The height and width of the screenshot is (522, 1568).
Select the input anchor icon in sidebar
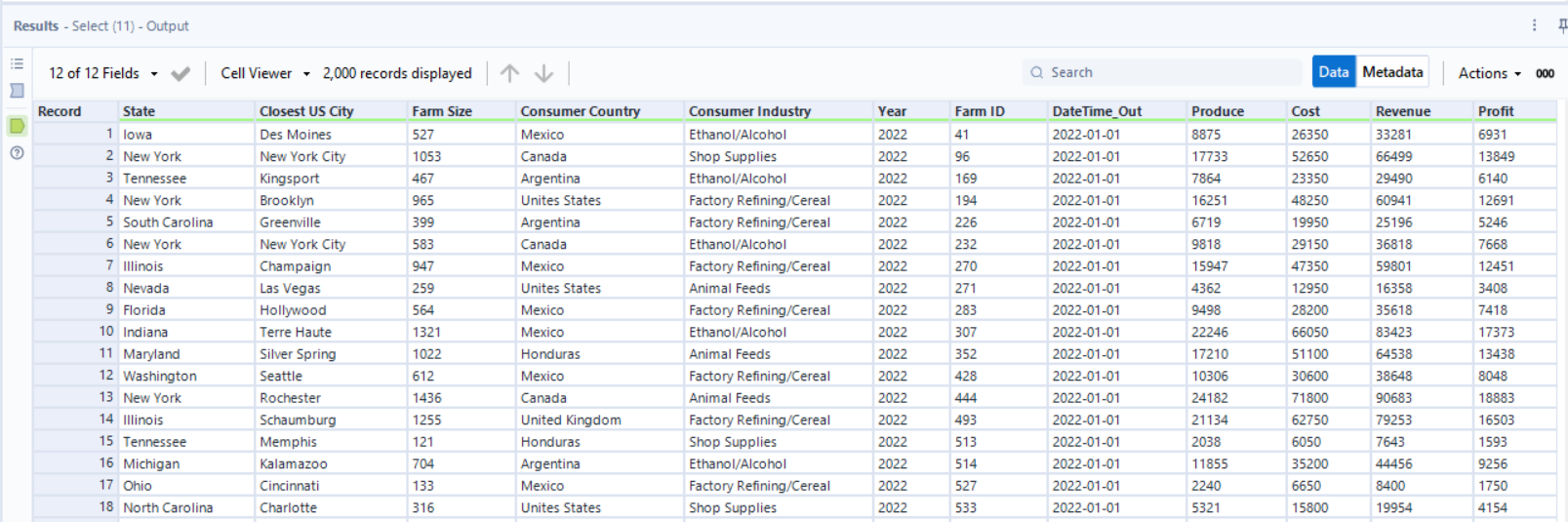[17, 91]
